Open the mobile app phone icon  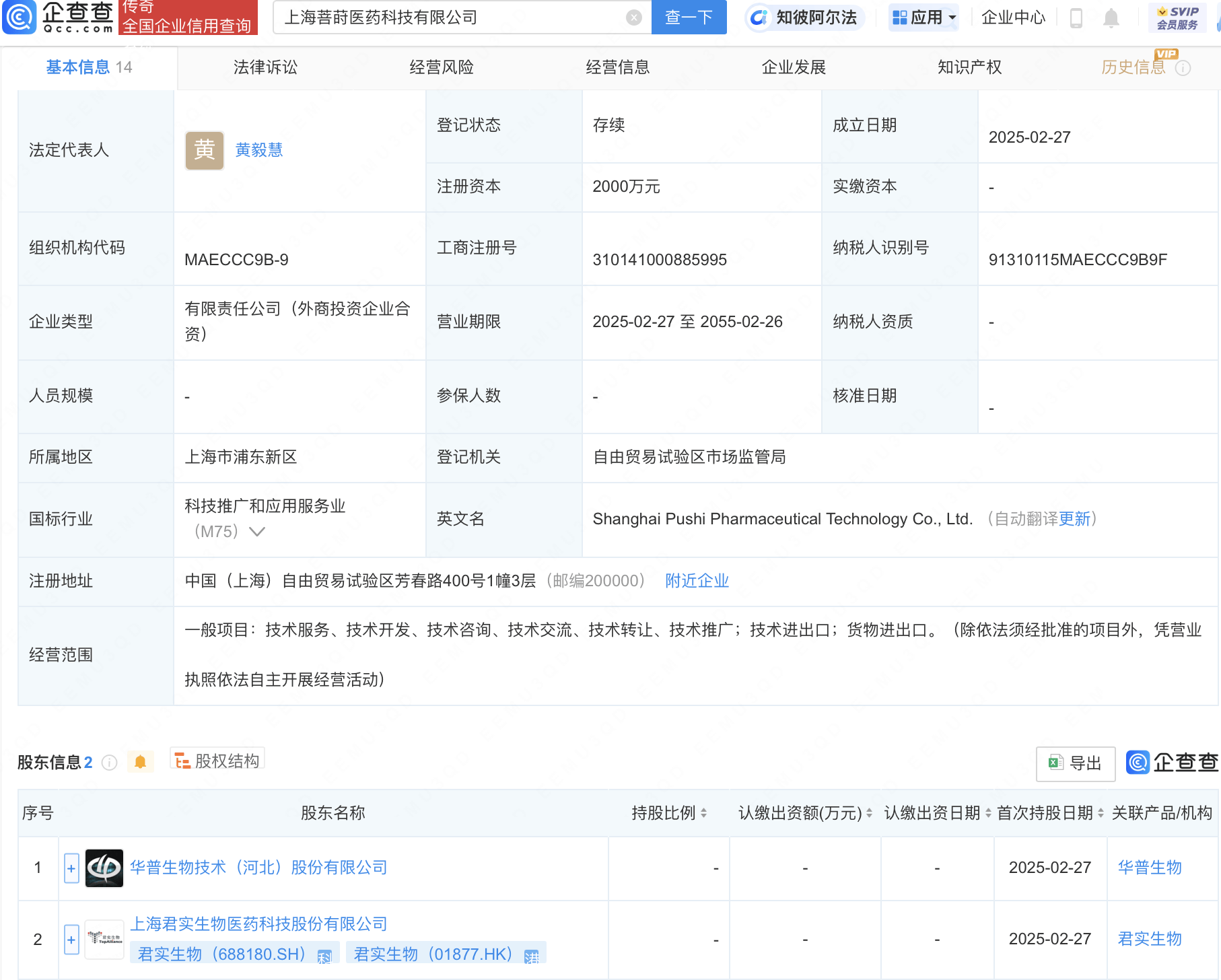point(1076,17)
